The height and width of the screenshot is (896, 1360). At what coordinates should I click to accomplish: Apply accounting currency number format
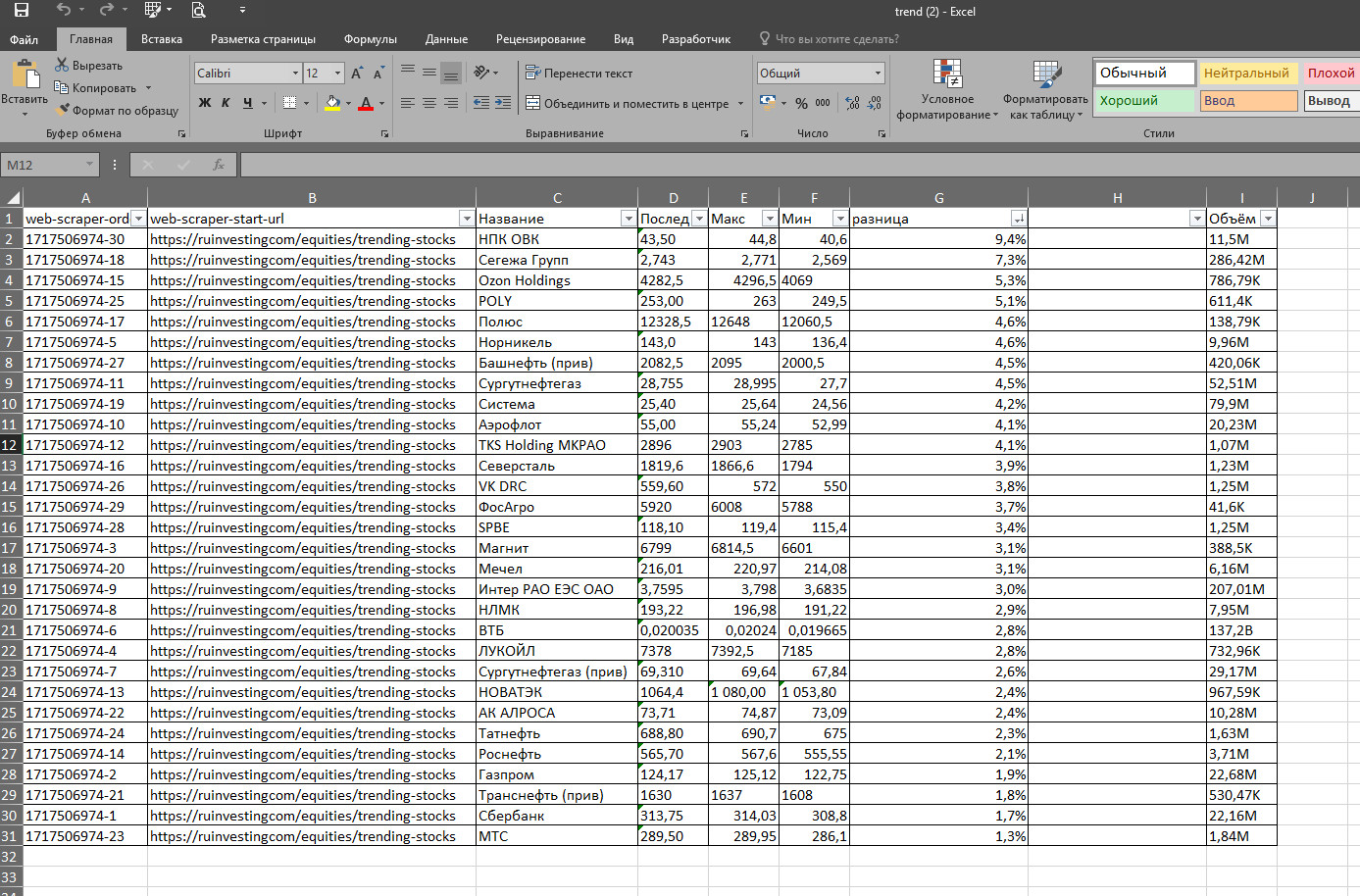pyautogui.click(x=768, y=103)
